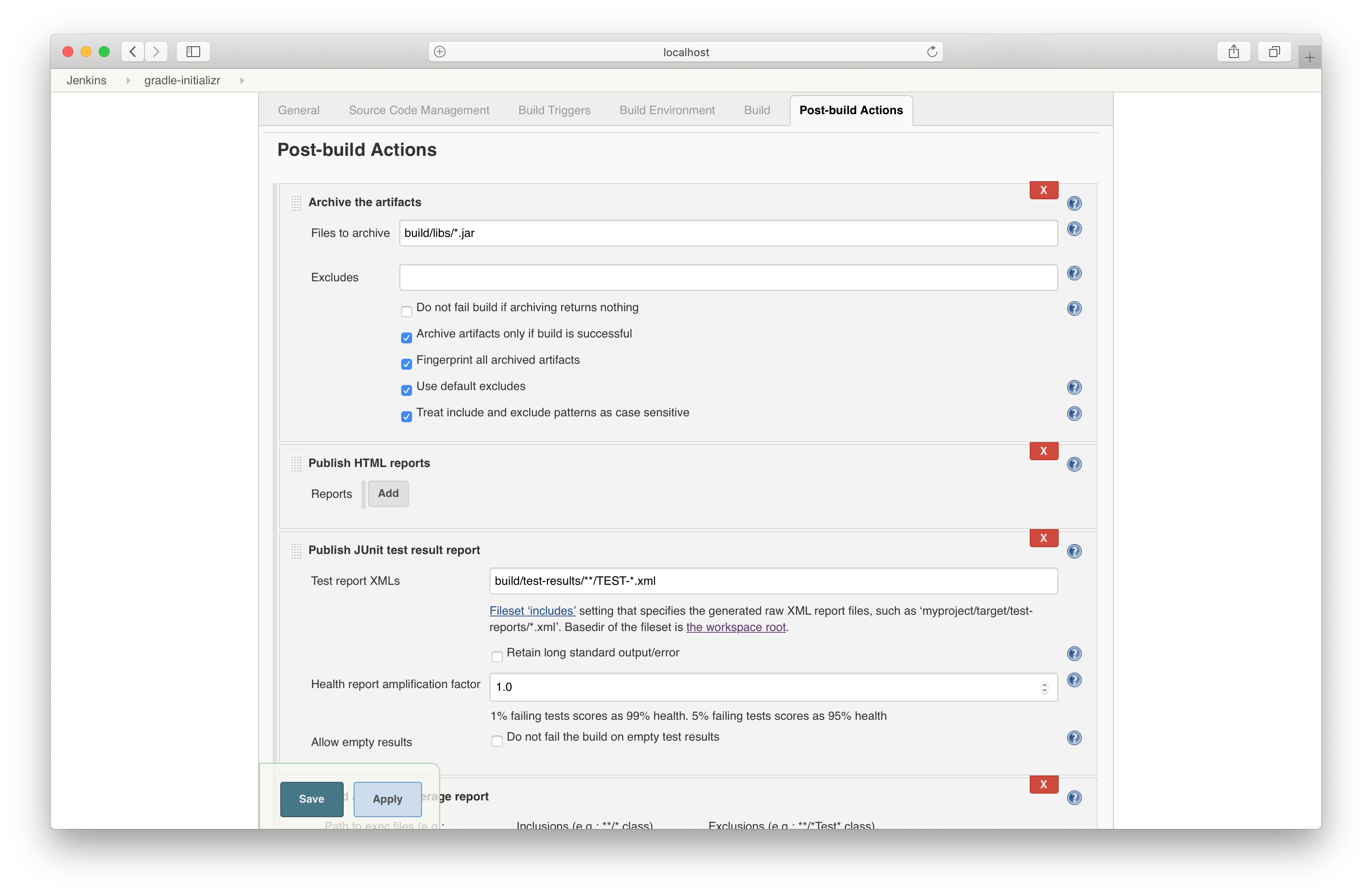Grab drag handle of Publish JUnit section

tap(296, 551)
